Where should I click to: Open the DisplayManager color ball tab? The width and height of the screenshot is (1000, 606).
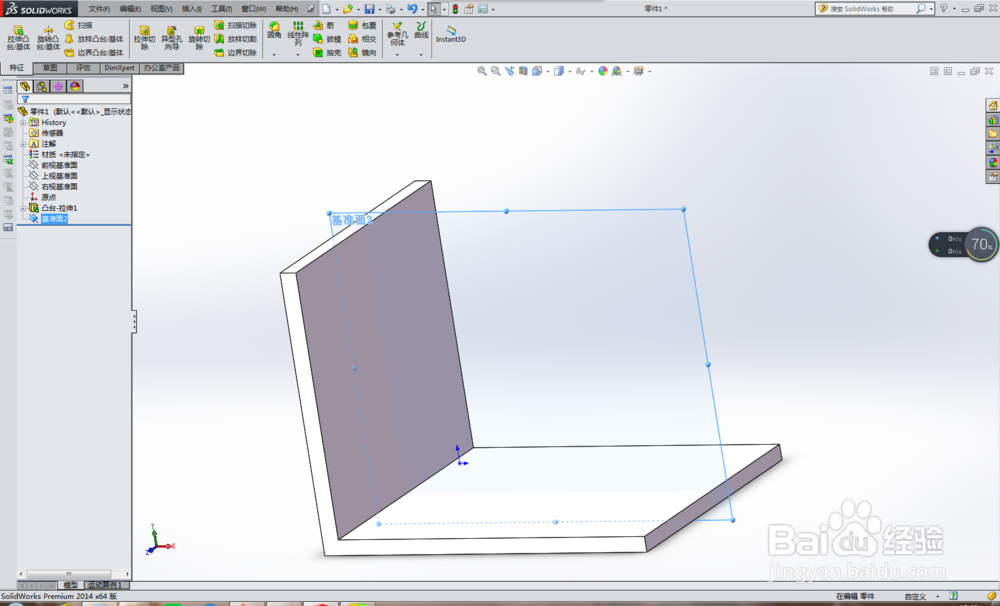(75, 86)
